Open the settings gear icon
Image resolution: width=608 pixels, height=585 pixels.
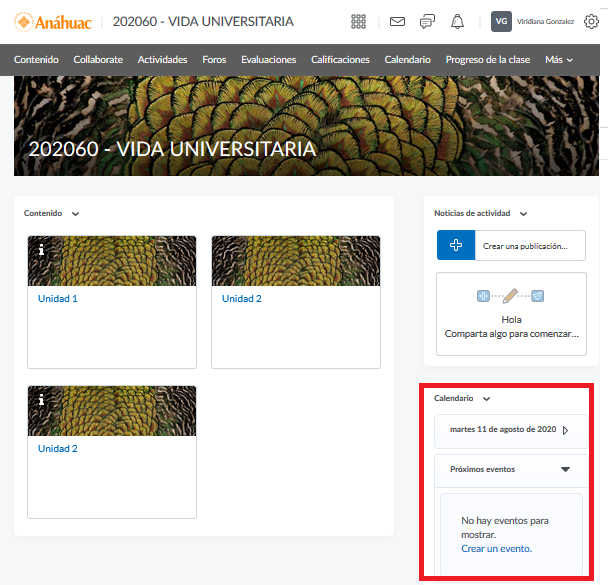click(x=591, y=21)
